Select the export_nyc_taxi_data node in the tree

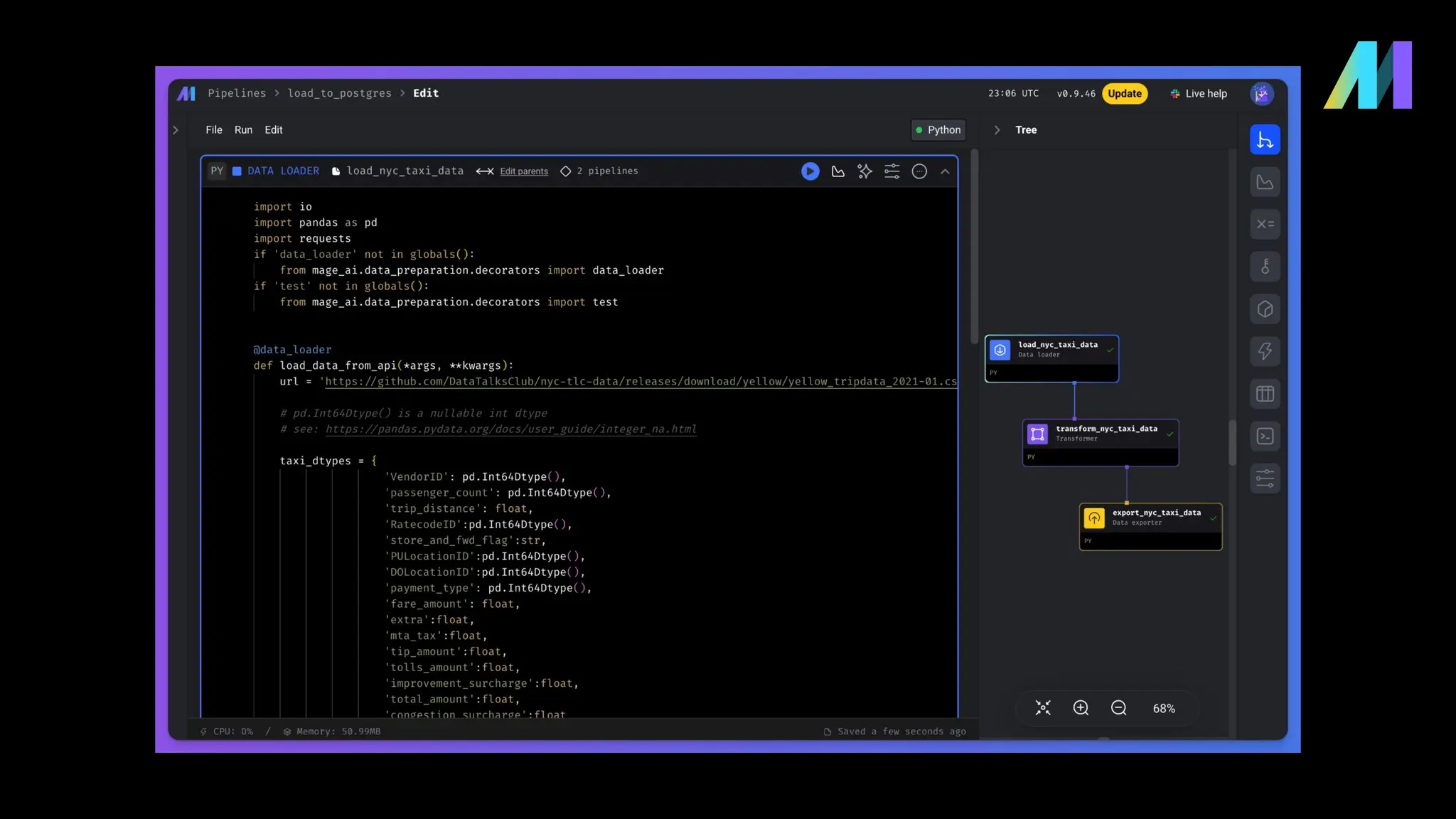[x=1150, y=526]
